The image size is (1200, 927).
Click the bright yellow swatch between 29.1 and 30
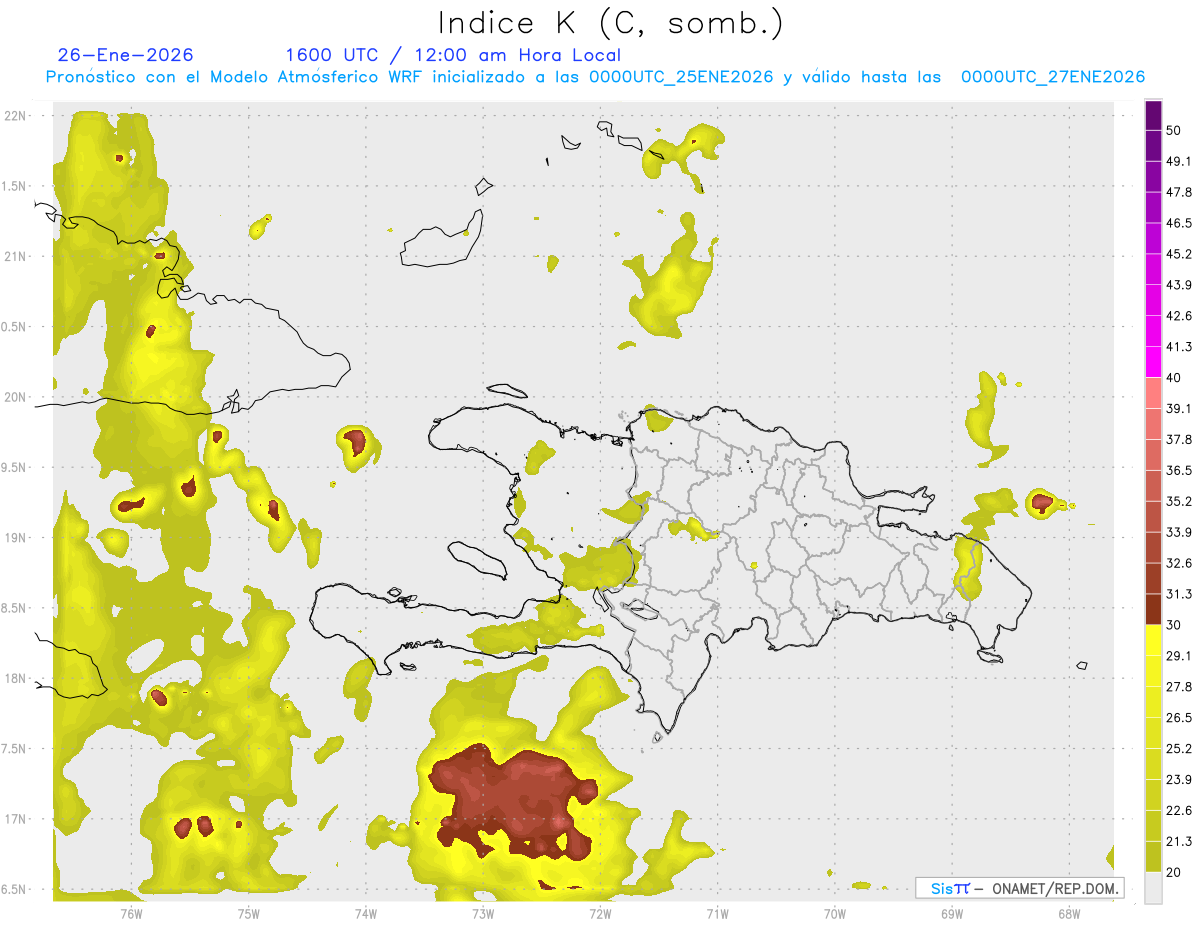(1153, 640)
